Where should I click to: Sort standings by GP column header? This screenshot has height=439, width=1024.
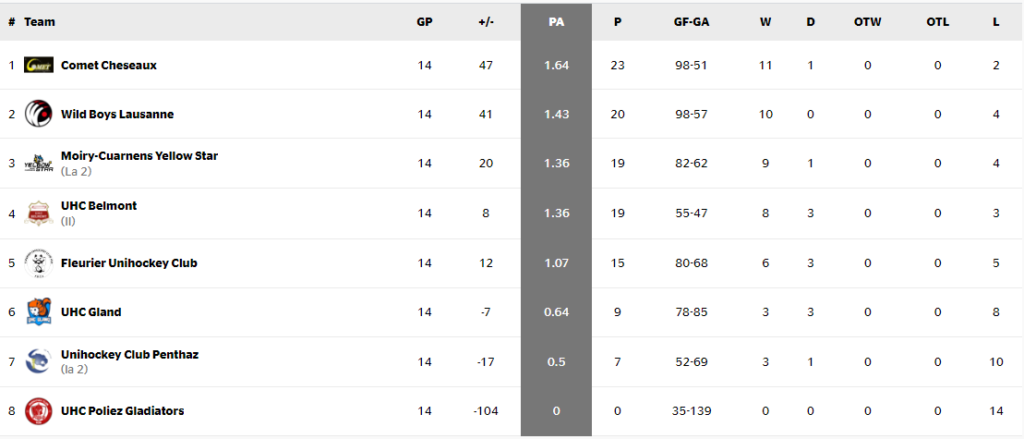click(424, 22)
